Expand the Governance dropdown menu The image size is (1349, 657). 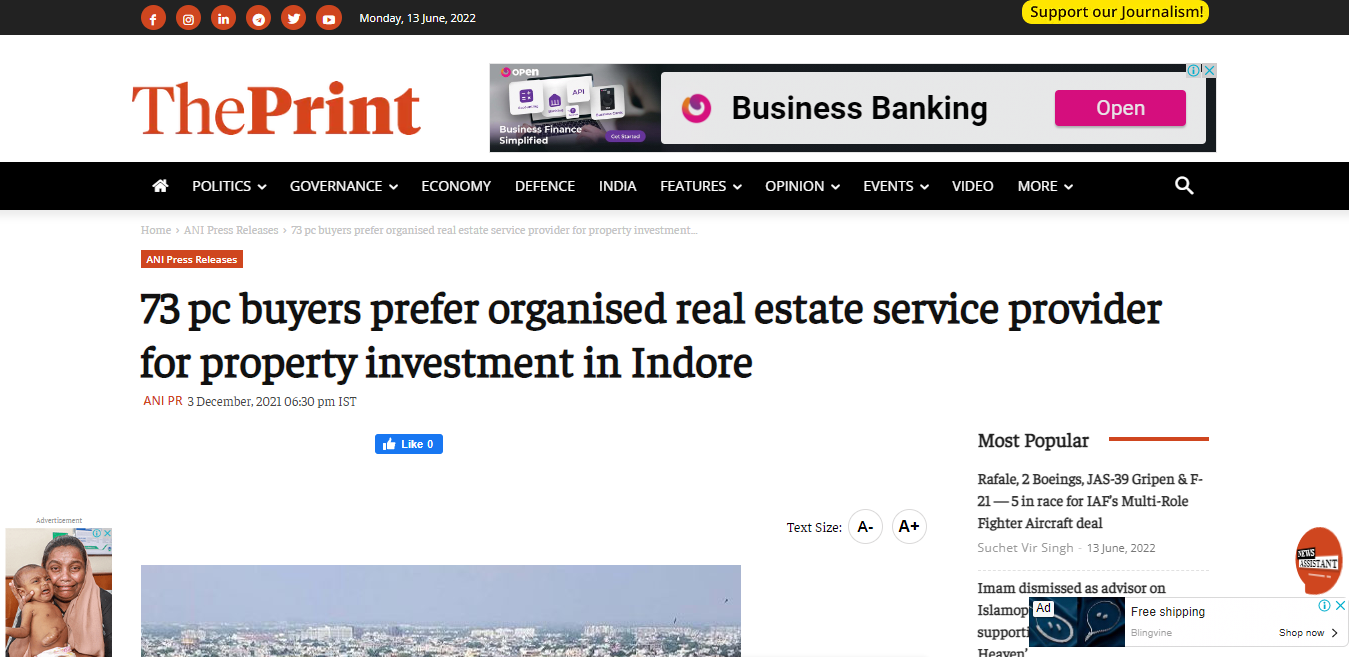click(x=343, y=186)
